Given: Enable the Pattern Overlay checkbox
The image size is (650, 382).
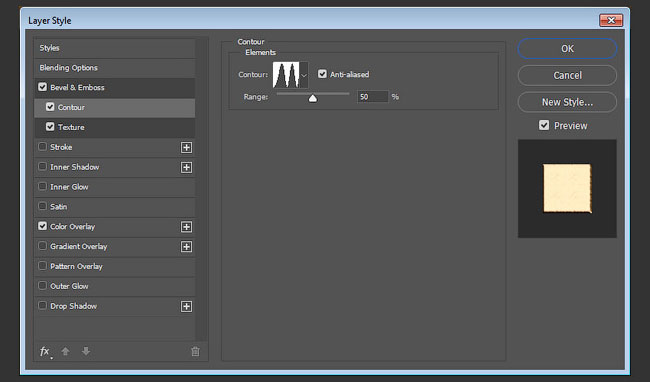Looking at the screenshot, I should 42,266.
